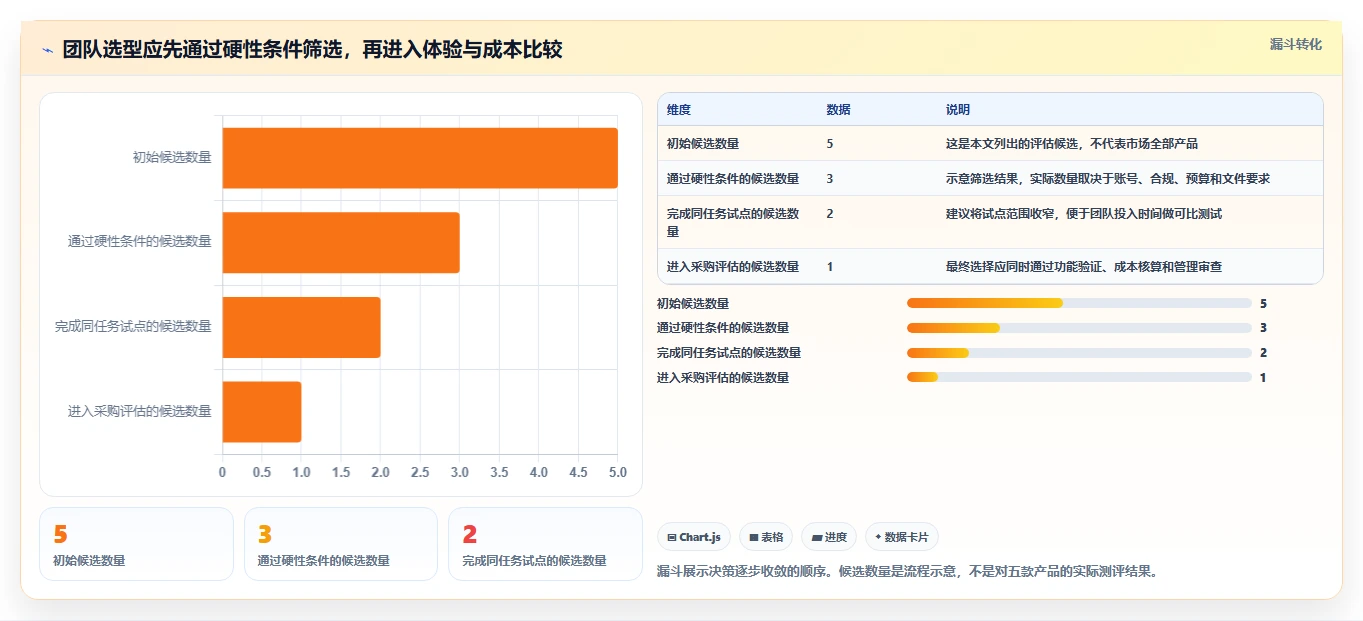Click the Chart.js tag pill

(x=694, y=537)
